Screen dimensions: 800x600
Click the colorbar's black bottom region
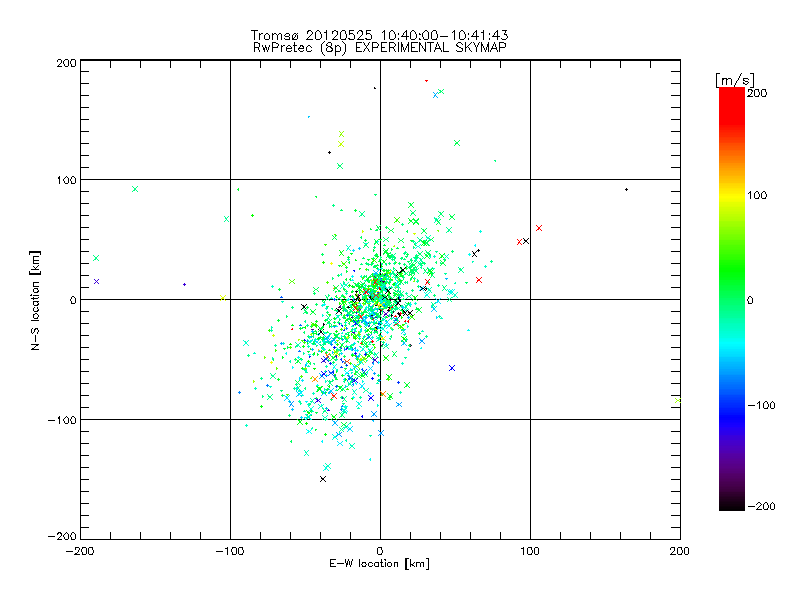732,502
